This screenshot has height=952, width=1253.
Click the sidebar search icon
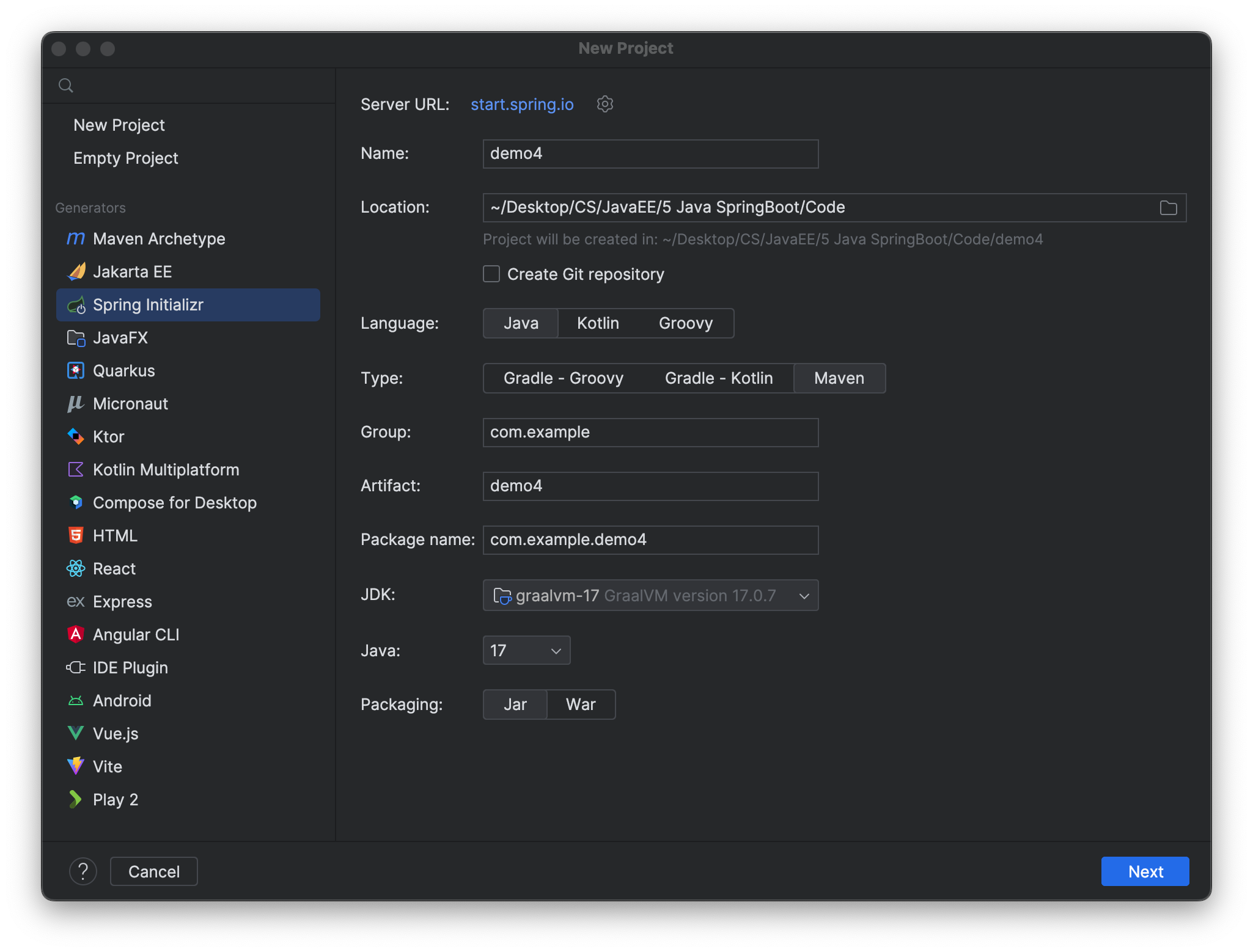[x=66, y=85]
